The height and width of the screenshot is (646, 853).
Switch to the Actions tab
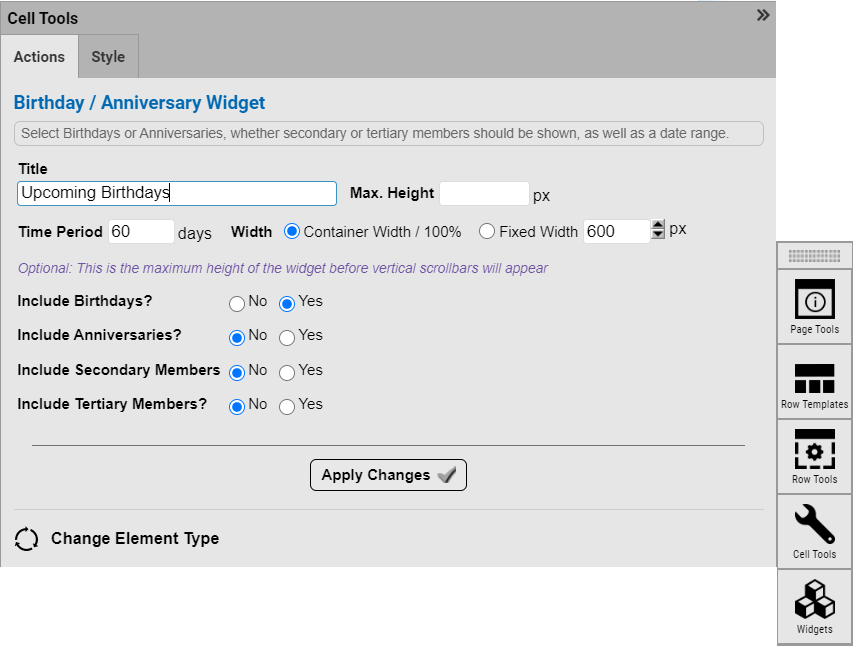pos(39,57)
